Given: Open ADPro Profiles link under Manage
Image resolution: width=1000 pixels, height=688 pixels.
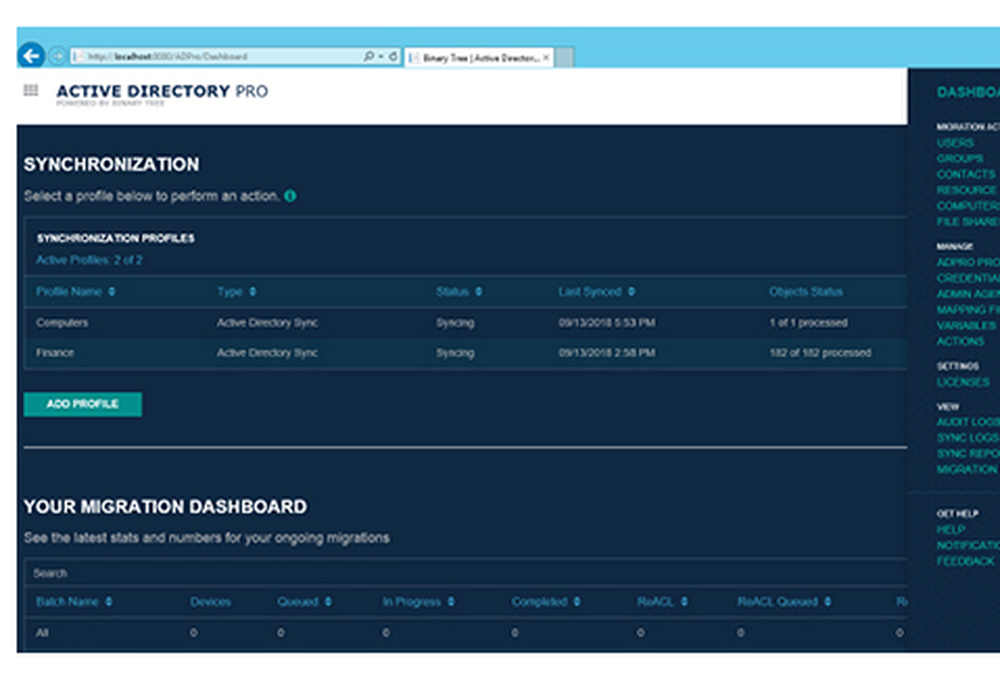Looking at the screenshot, I should click(968, 262).
